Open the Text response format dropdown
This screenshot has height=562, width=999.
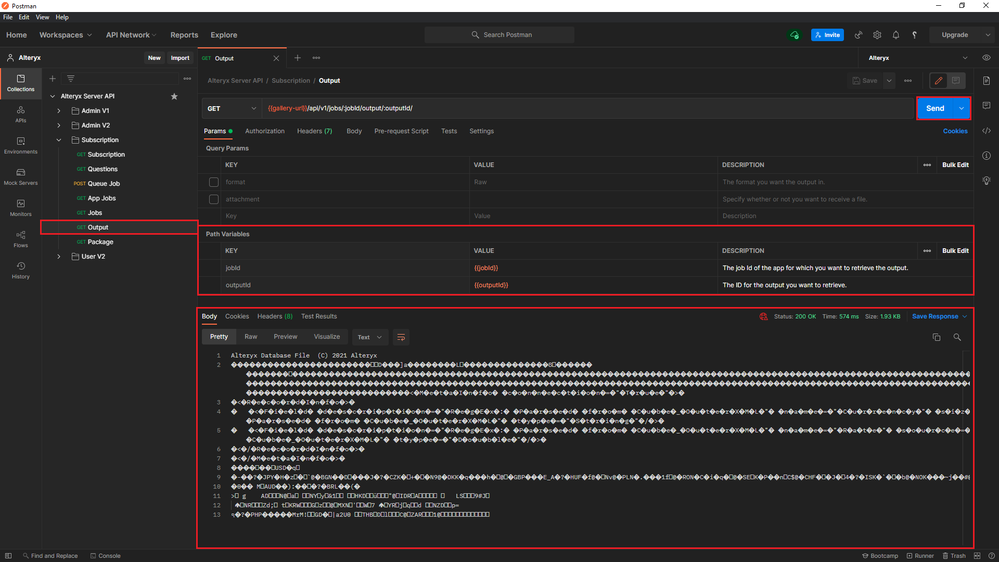pos(370,337)
